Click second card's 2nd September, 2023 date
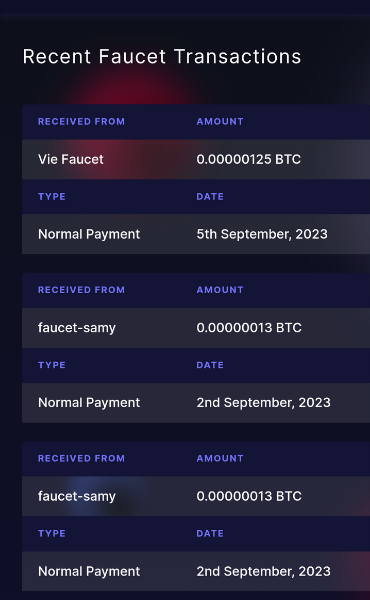Screen dimensions: 370x600 point(264,403)
